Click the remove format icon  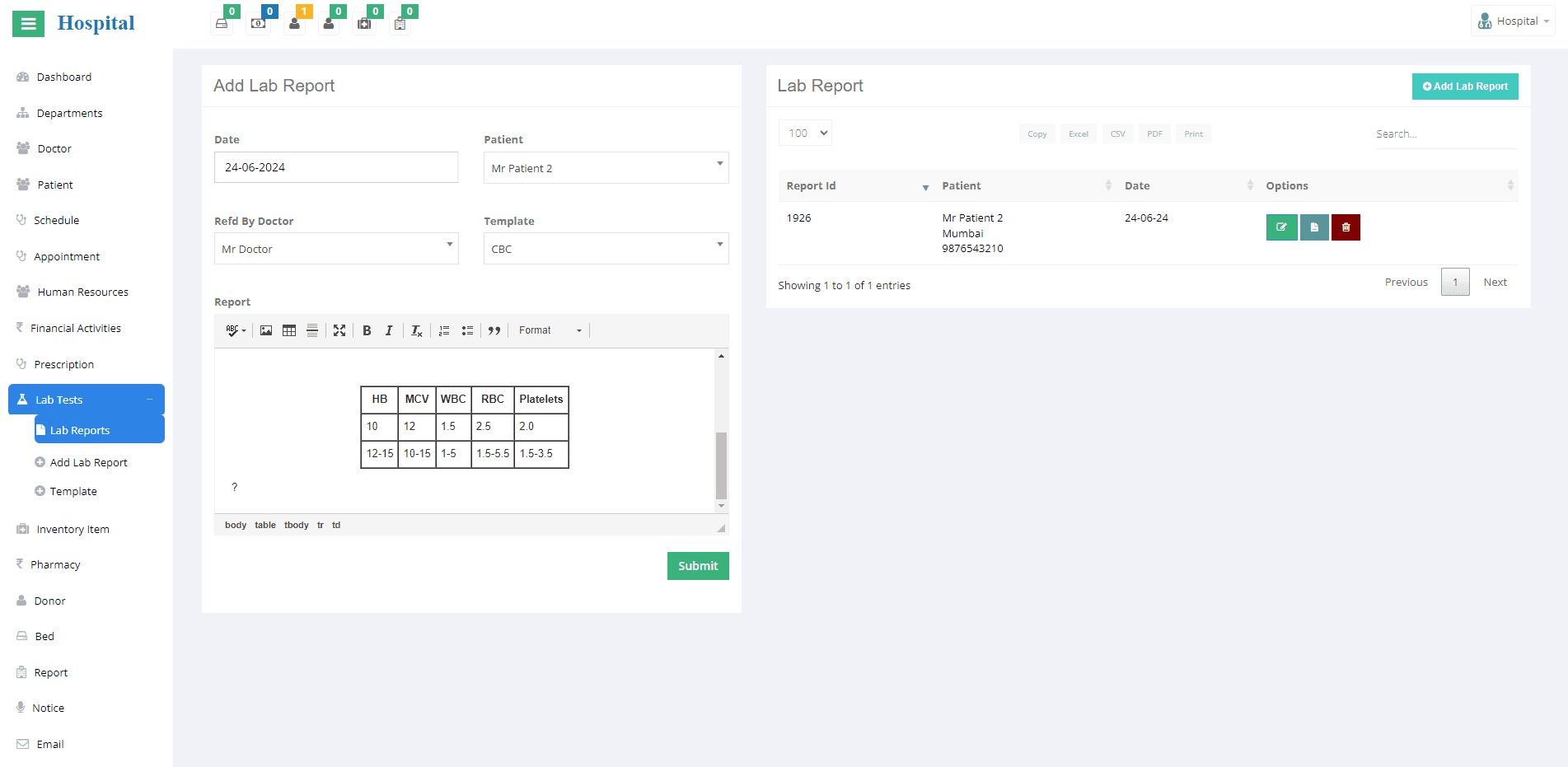point(417,330)
